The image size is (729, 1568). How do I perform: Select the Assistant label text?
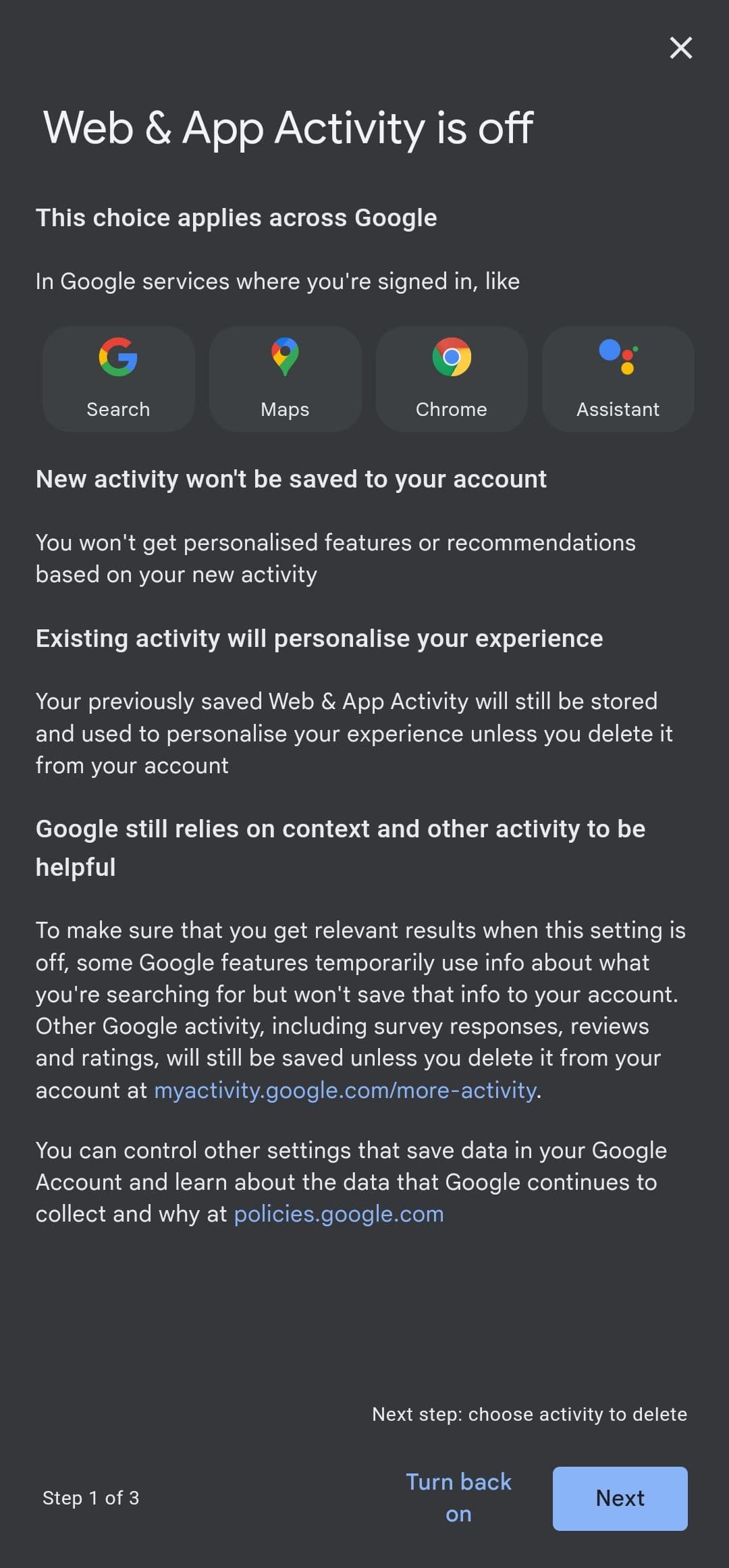pyautogui.click(x=618, y=409)
